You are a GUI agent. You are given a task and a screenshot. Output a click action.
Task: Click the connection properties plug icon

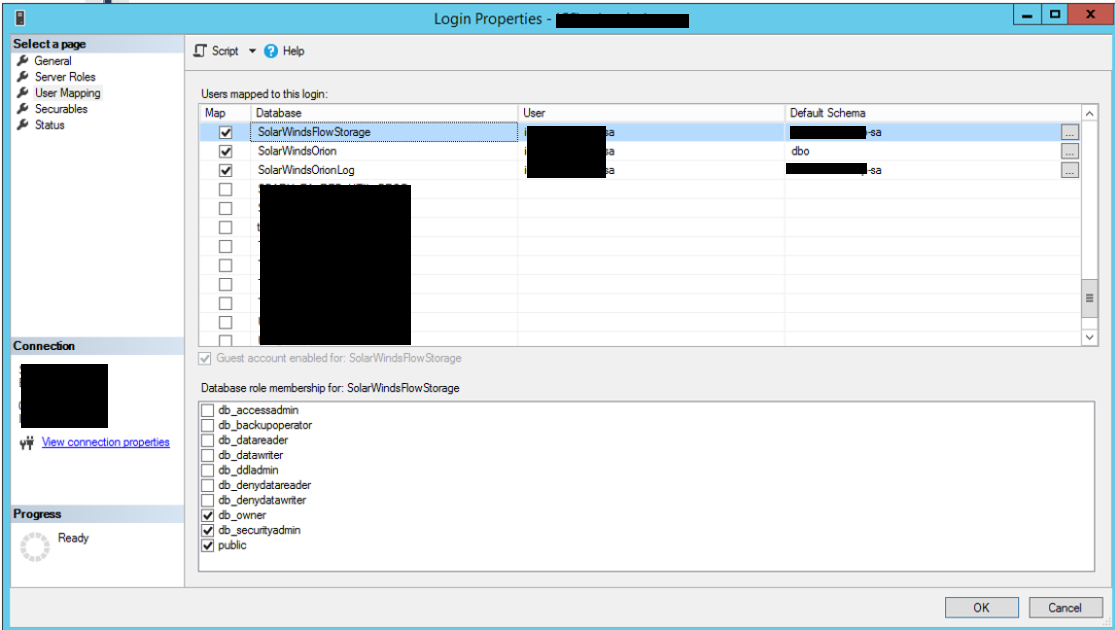click(x=27, y=443)
